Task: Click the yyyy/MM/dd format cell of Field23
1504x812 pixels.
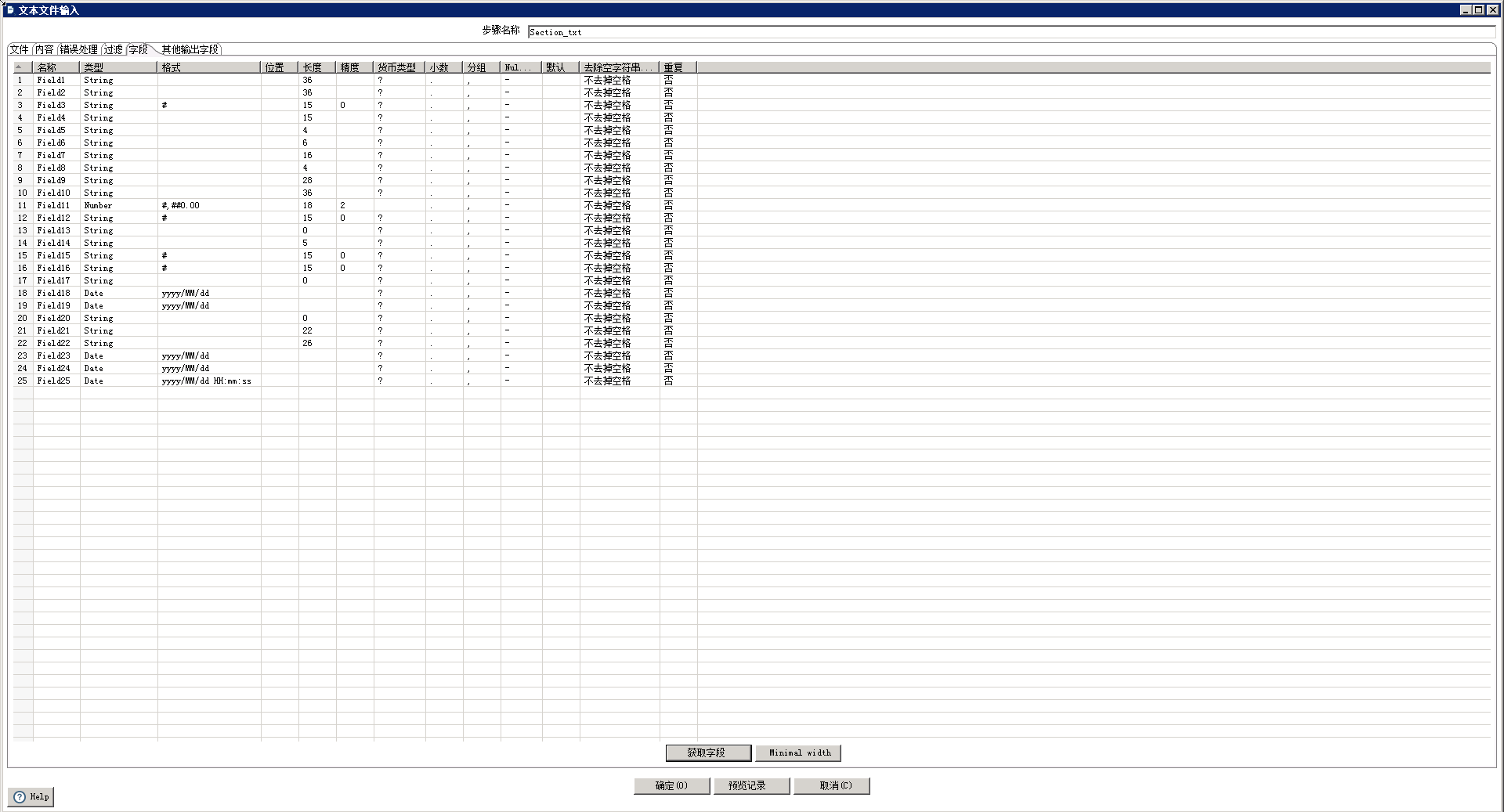Action: coord(209,355)
